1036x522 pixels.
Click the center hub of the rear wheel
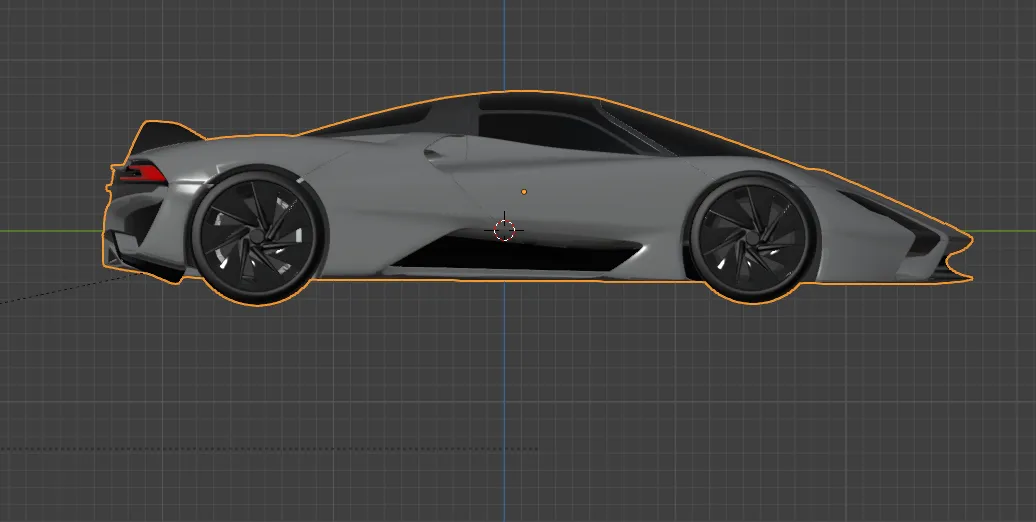257,236
